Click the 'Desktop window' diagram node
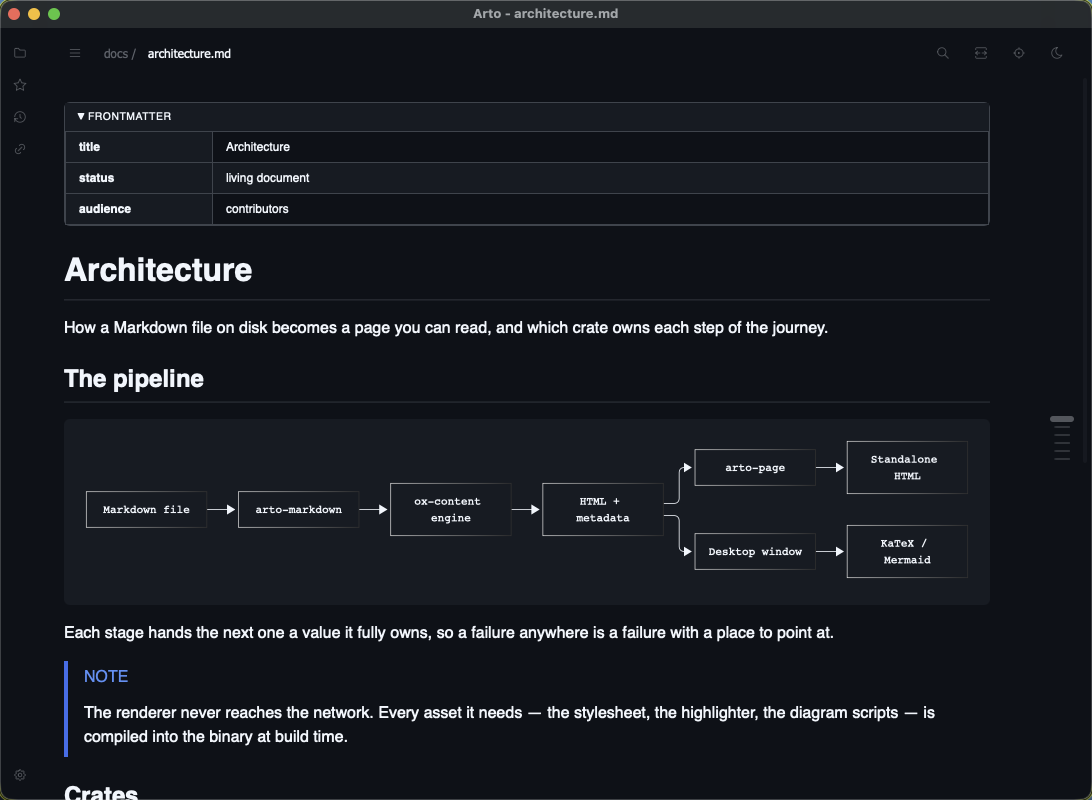Image resolution: width=1092 pixels, height=800 pixels. pos(755,551)
